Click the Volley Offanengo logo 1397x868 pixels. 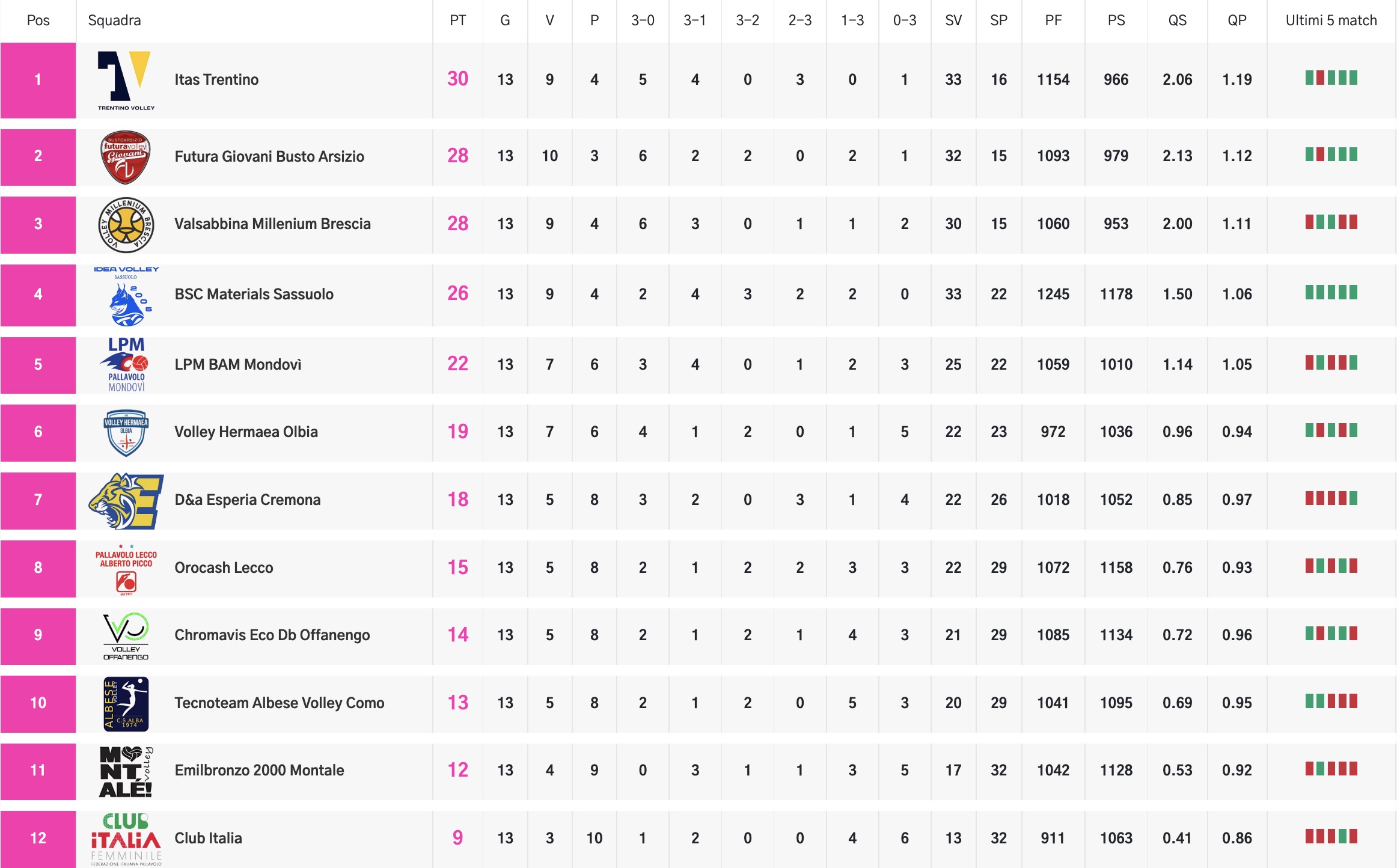[x=126, y=636]
